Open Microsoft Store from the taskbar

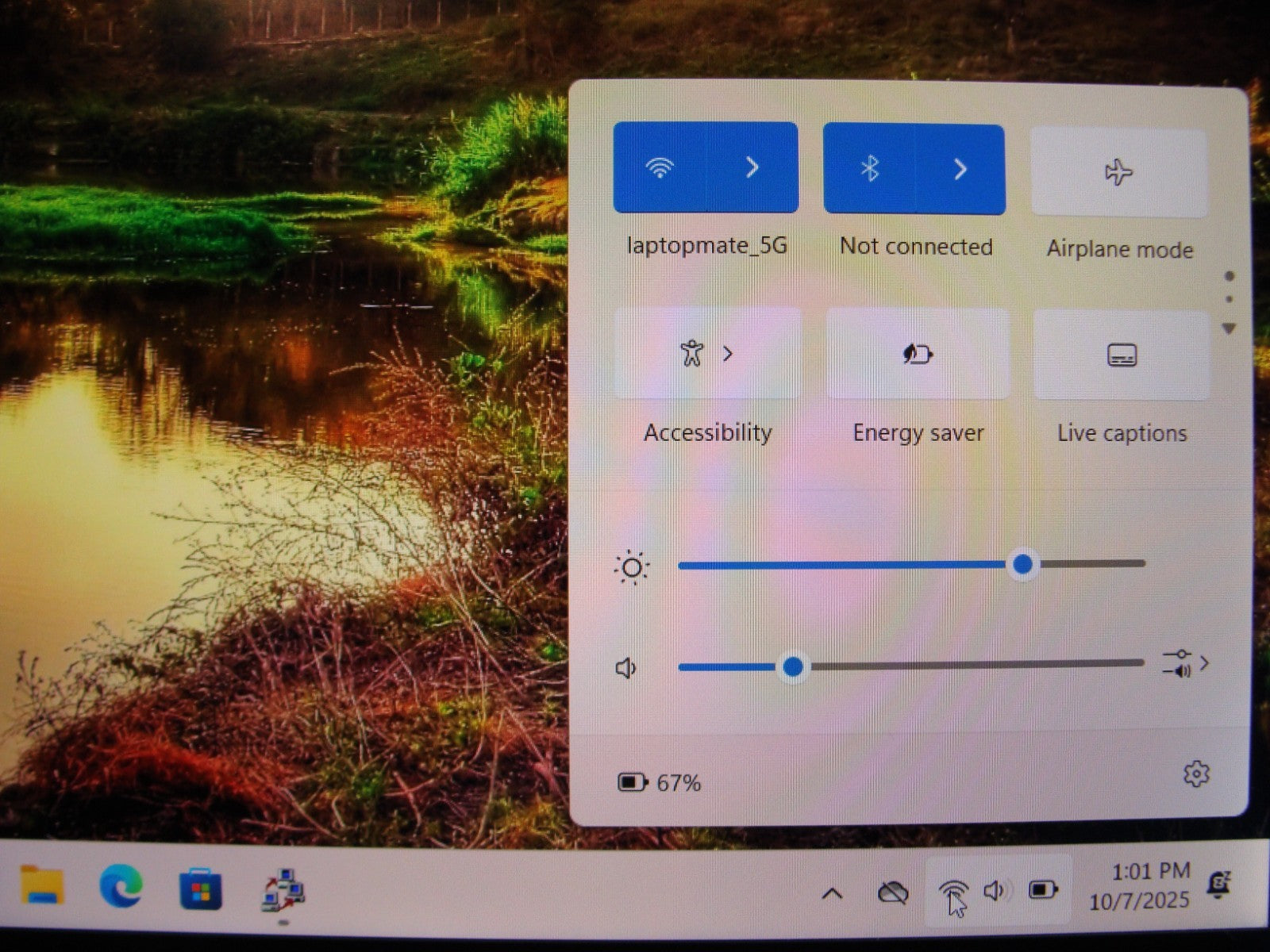[201, 890]
